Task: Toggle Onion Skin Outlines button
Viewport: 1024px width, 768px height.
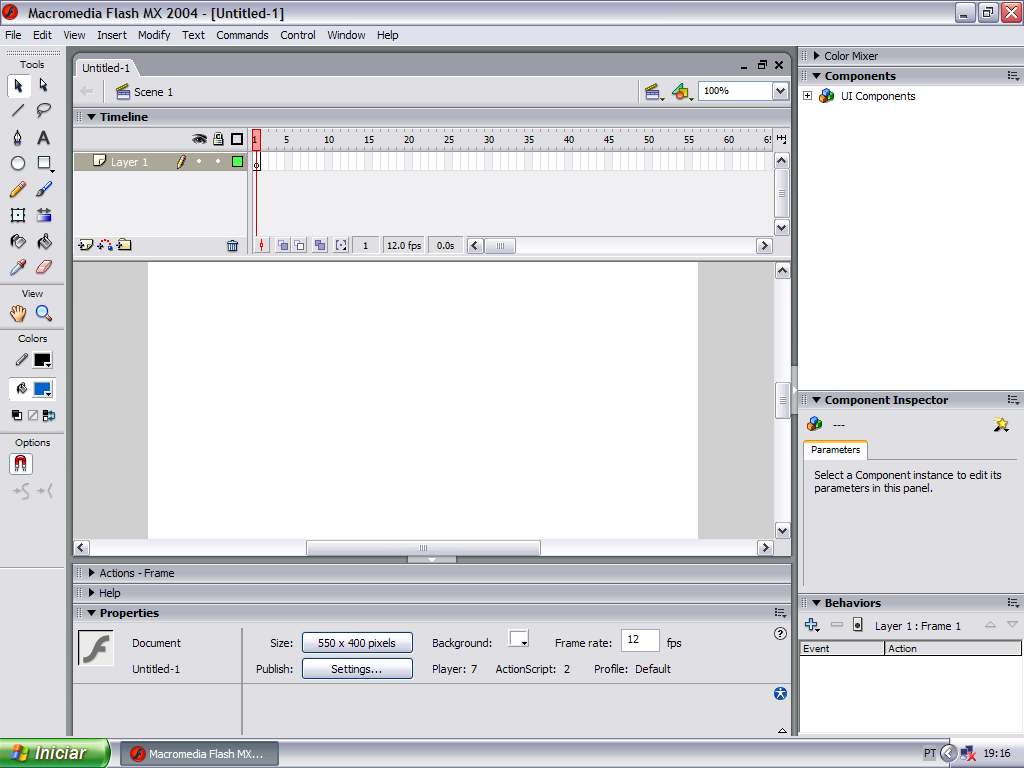Action: (x=299, y=246)
